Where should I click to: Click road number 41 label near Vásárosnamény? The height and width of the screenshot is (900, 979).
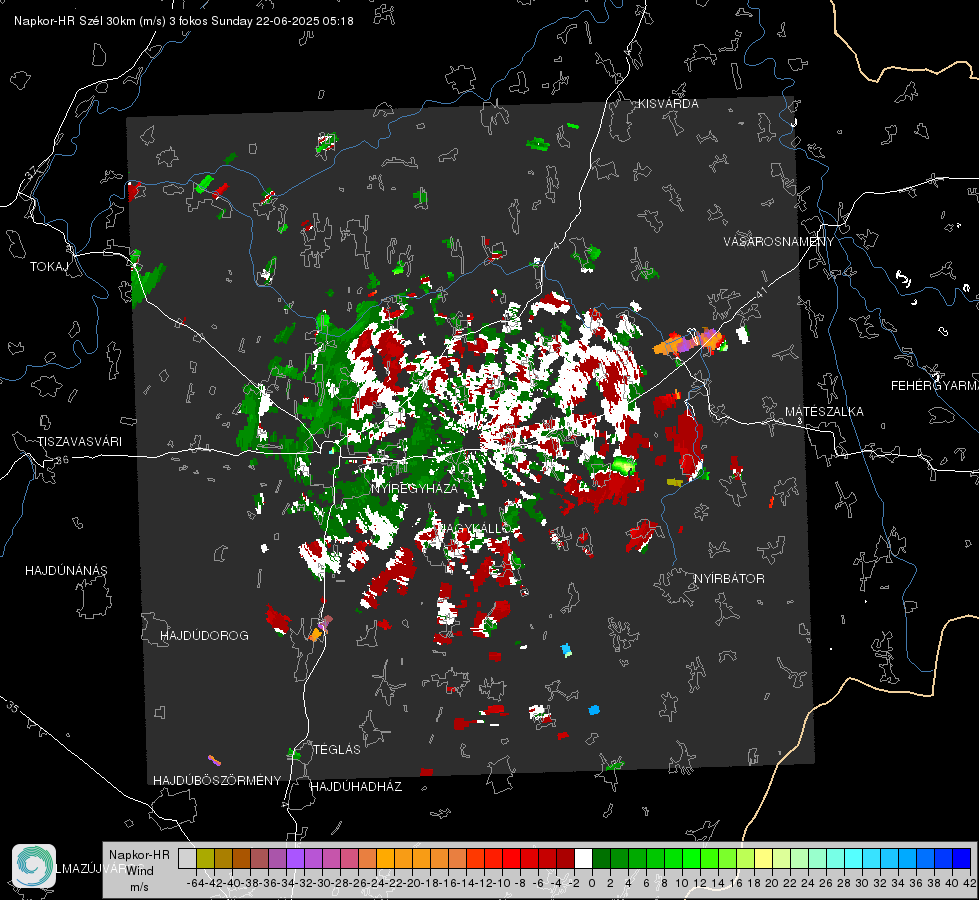pos(760,292)
